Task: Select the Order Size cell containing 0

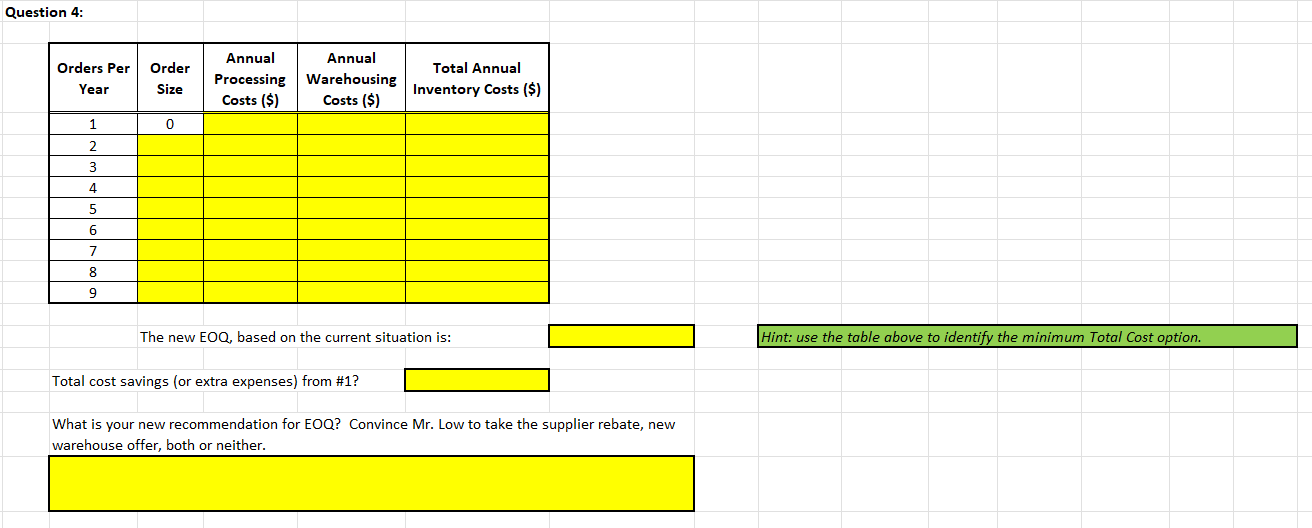Action: 170,124
